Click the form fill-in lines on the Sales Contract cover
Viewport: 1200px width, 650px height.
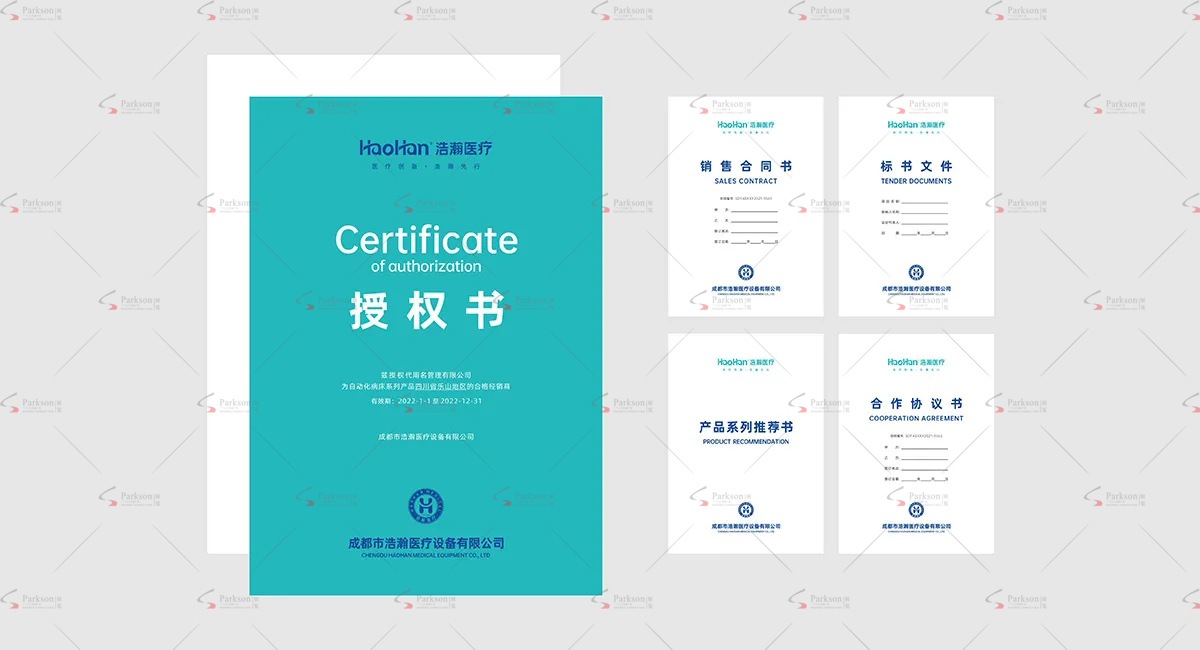click(746, 226)
